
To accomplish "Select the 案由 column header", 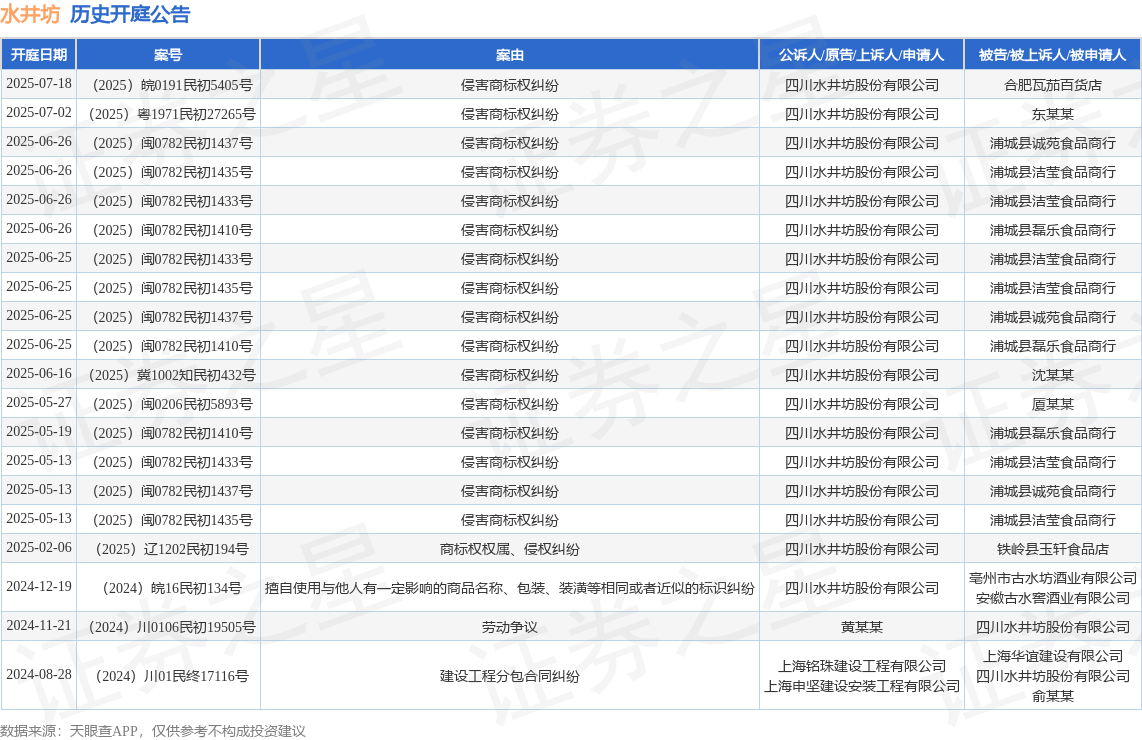I will [x=510, y=55].
